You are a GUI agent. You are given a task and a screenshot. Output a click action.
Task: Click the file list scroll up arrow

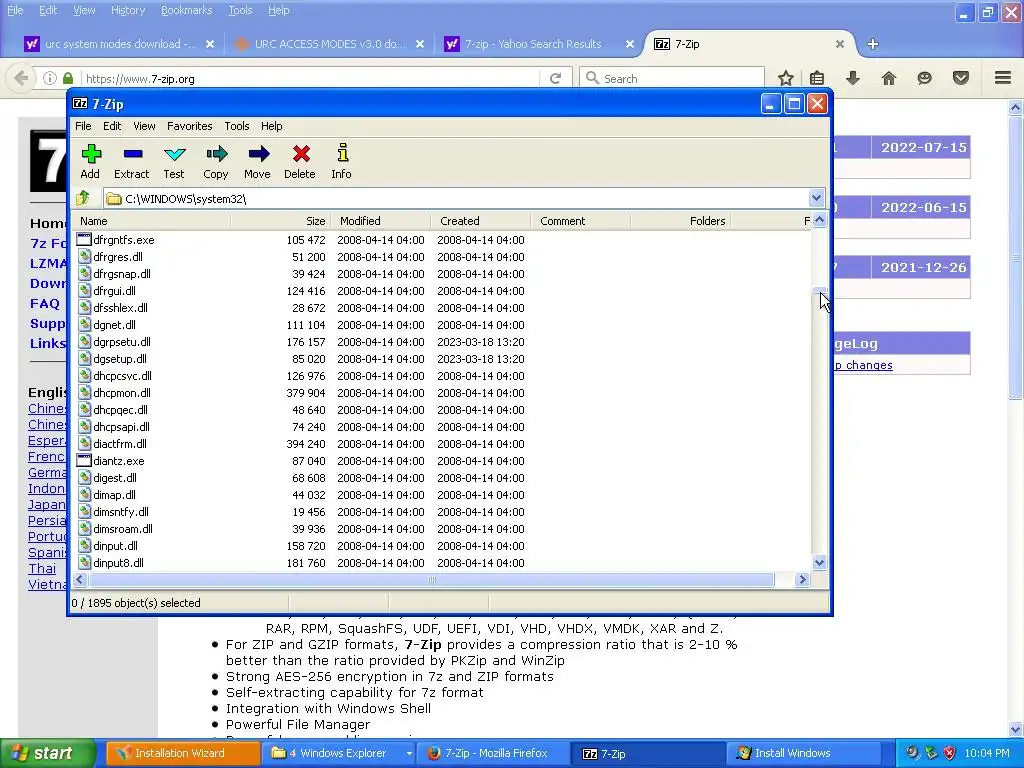tap(820, 221)
